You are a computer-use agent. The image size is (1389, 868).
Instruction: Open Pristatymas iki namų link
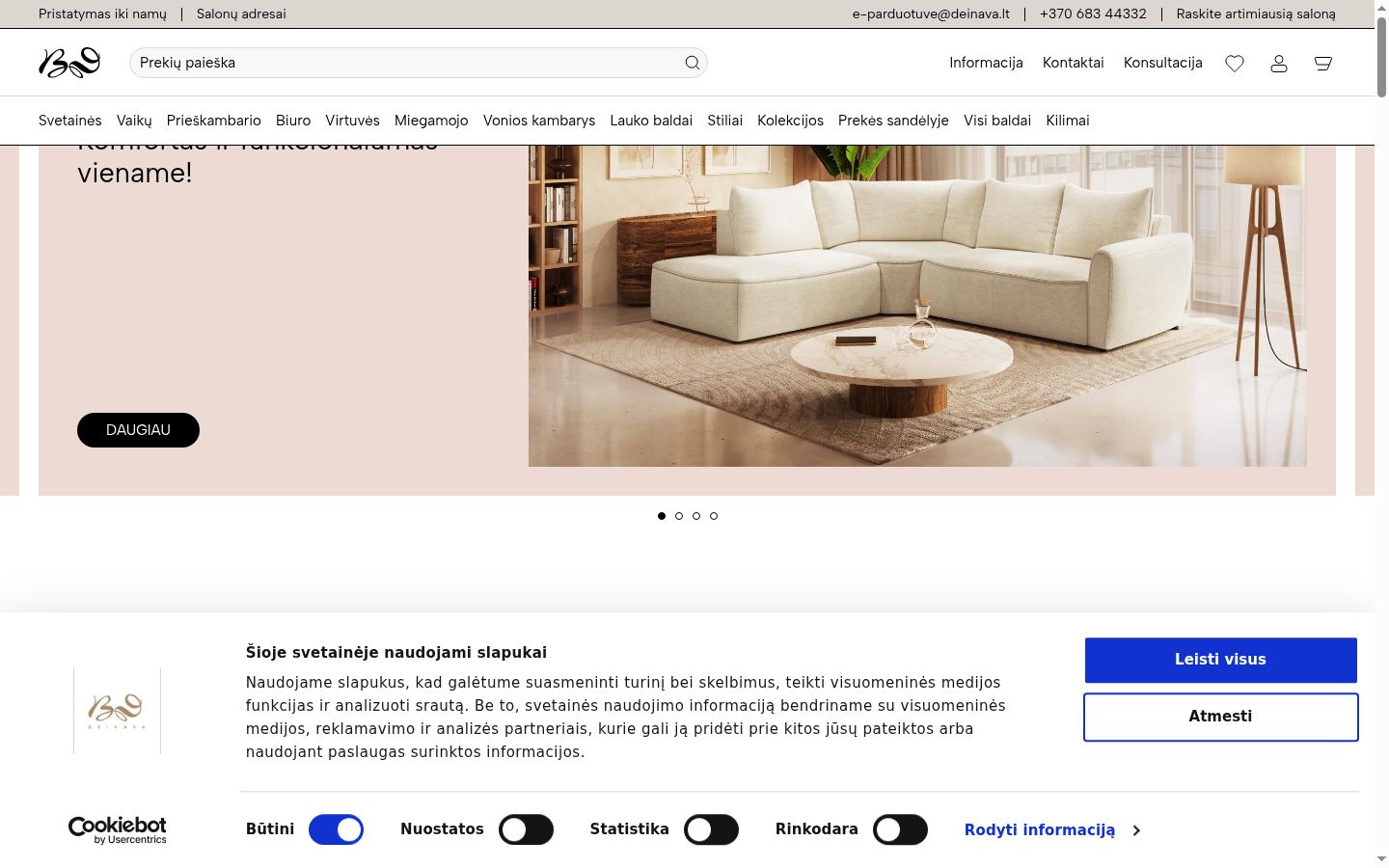pos(102,14)
